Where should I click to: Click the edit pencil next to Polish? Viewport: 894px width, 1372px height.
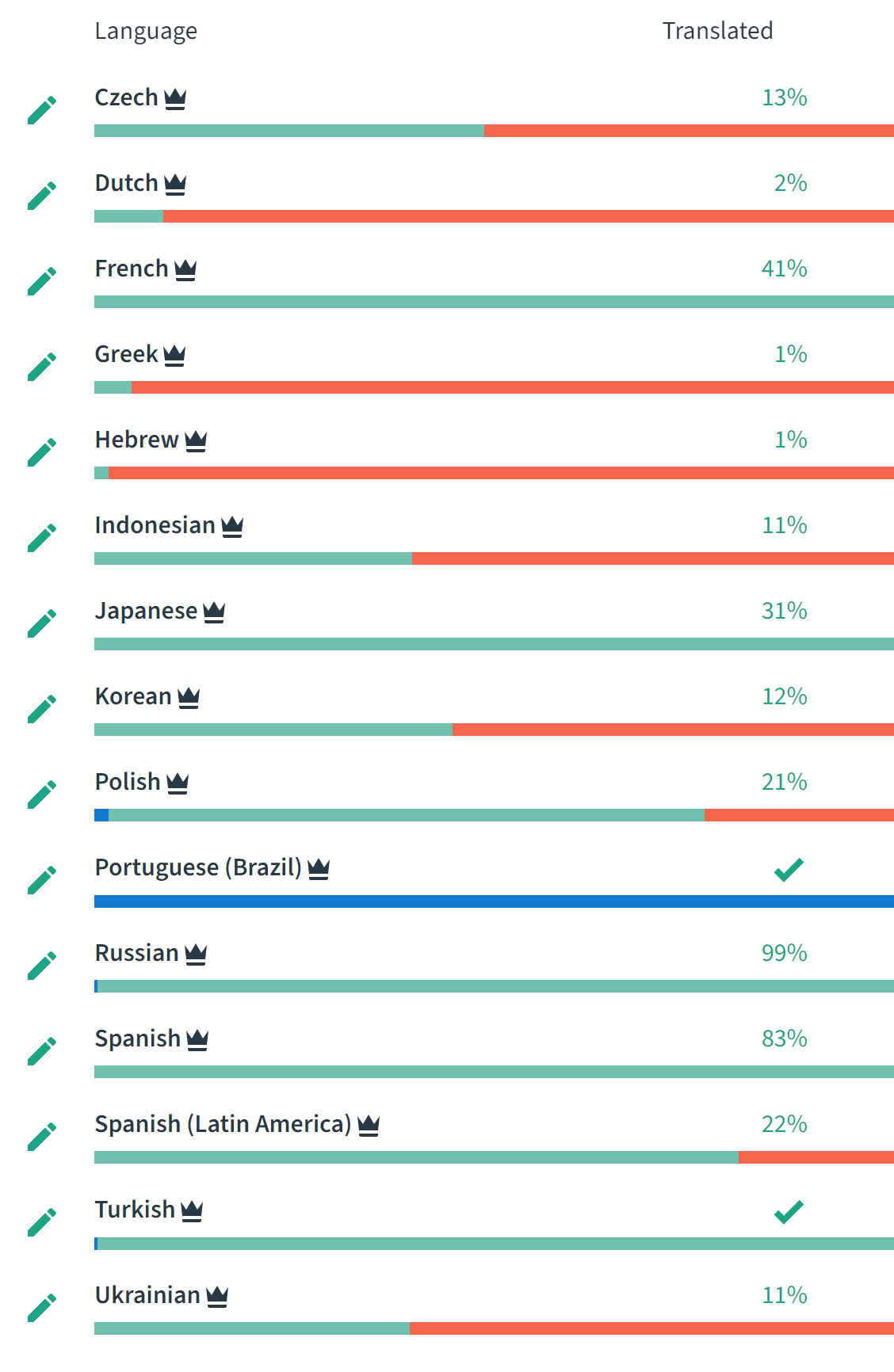coord(42,795)
